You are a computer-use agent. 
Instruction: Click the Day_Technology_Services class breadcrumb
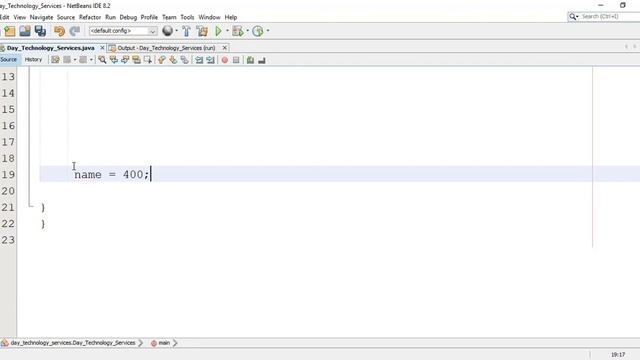coord(73,343)
